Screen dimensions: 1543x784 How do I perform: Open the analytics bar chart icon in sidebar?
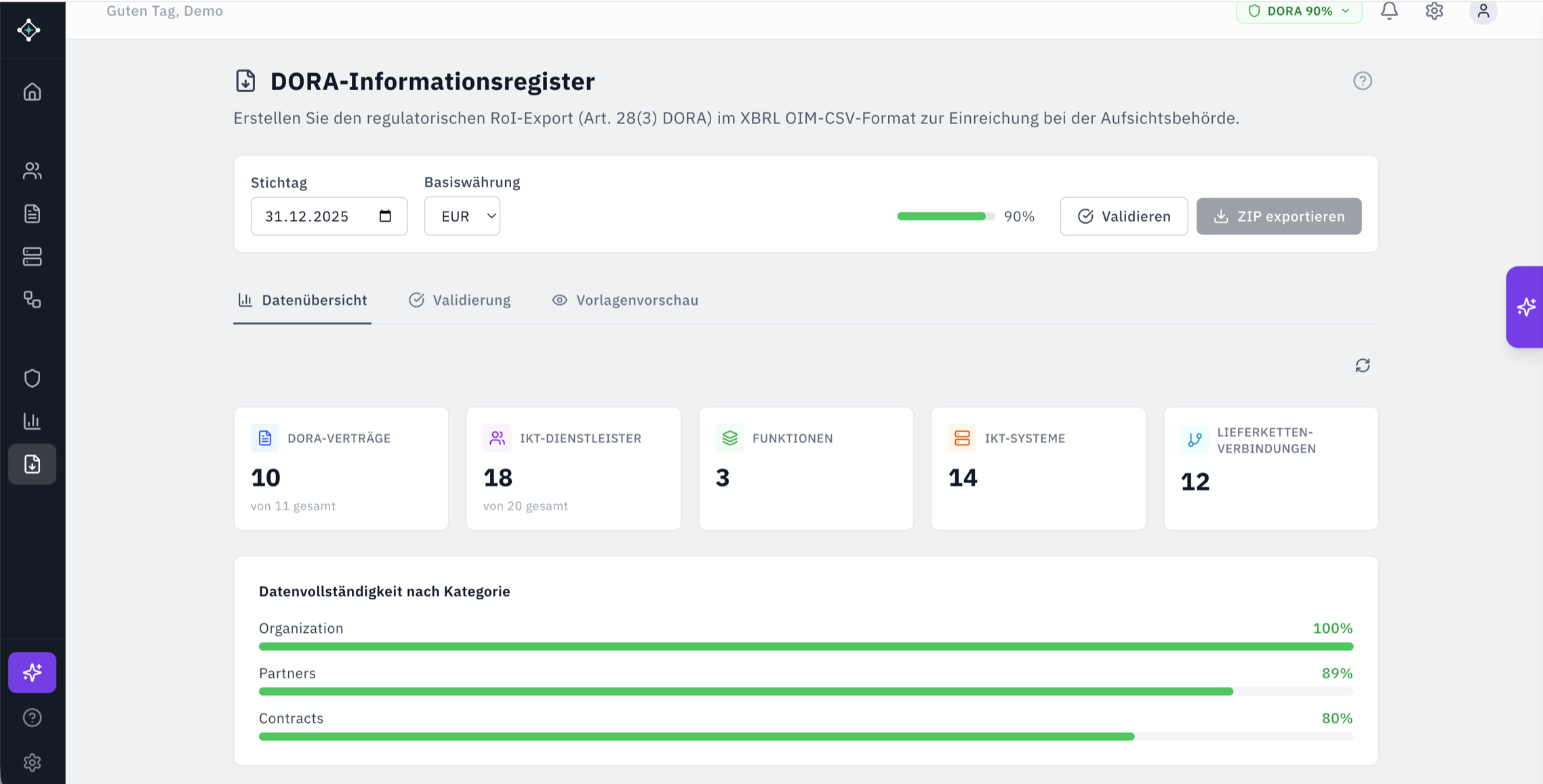pyautogui.click(x=32, y=421)
